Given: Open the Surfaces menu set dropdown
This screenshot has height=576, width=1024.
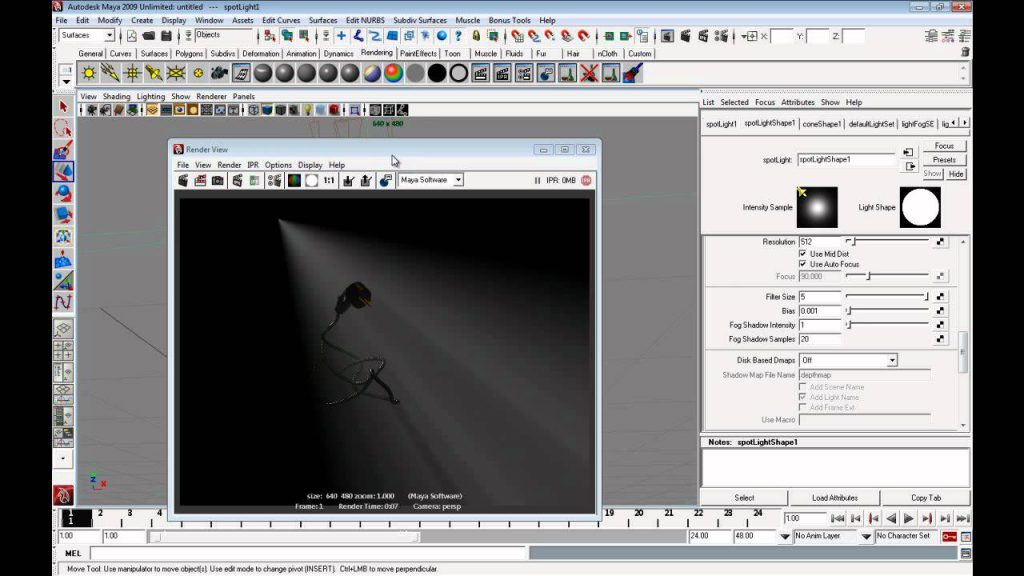Looking at the screenshot, I should coord(109,35).
